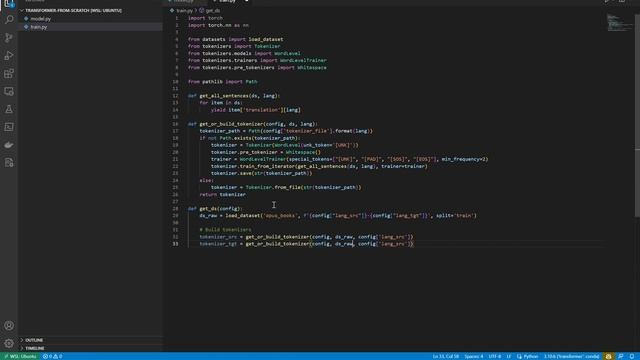Viewport: 640px width, 360px height.
Task: Open errors and warnings count in status bar
Action: pyautogui.click(x=53, y=356)
